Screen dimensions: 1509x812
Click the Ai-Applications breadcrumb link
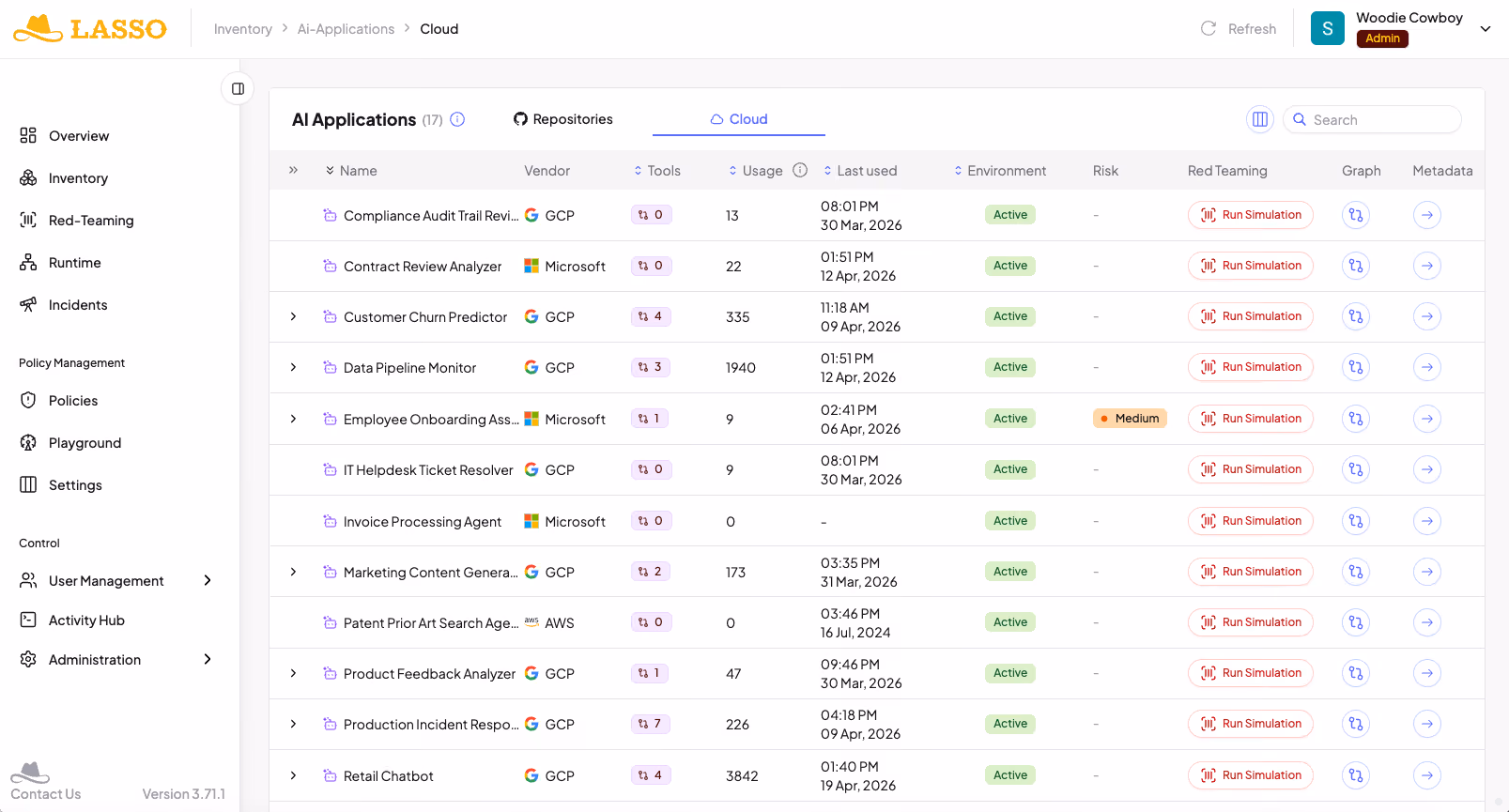[346, 29]
